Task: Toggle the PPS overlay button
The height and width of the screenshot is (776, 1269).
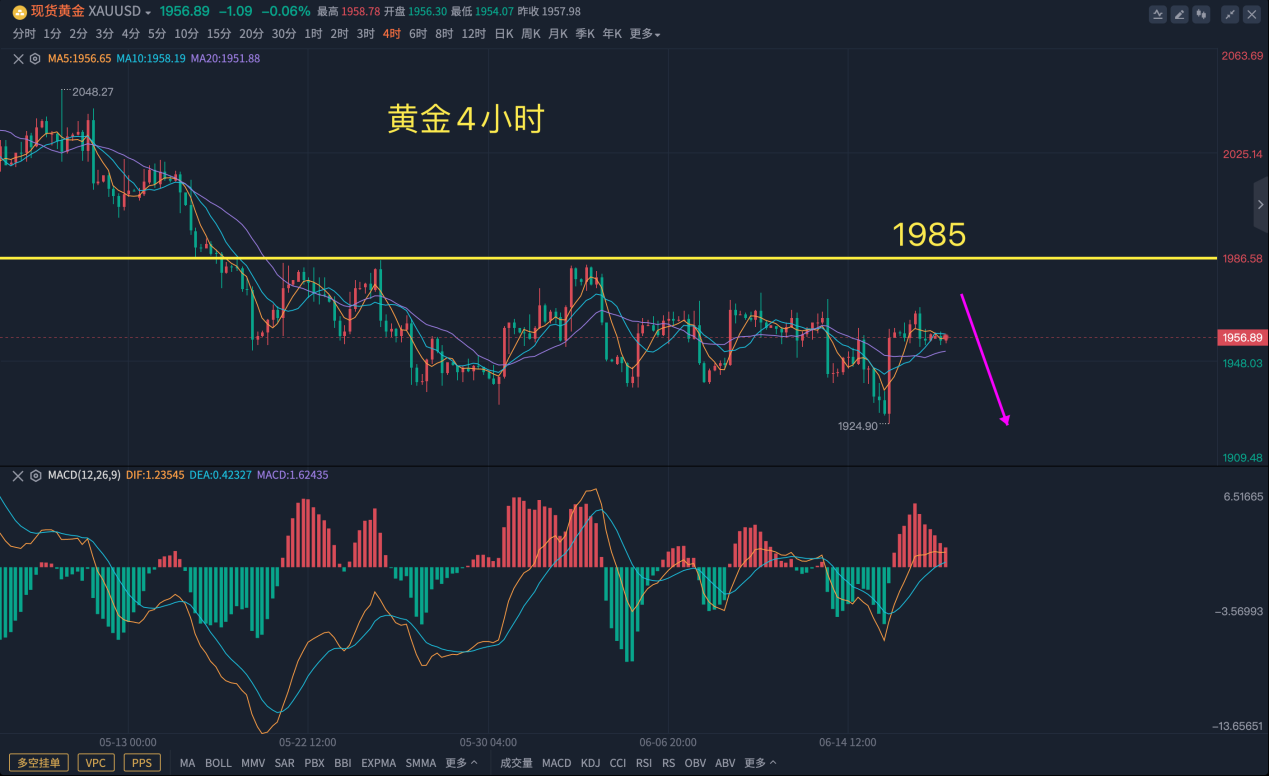Action: click(x=142, y=763)
